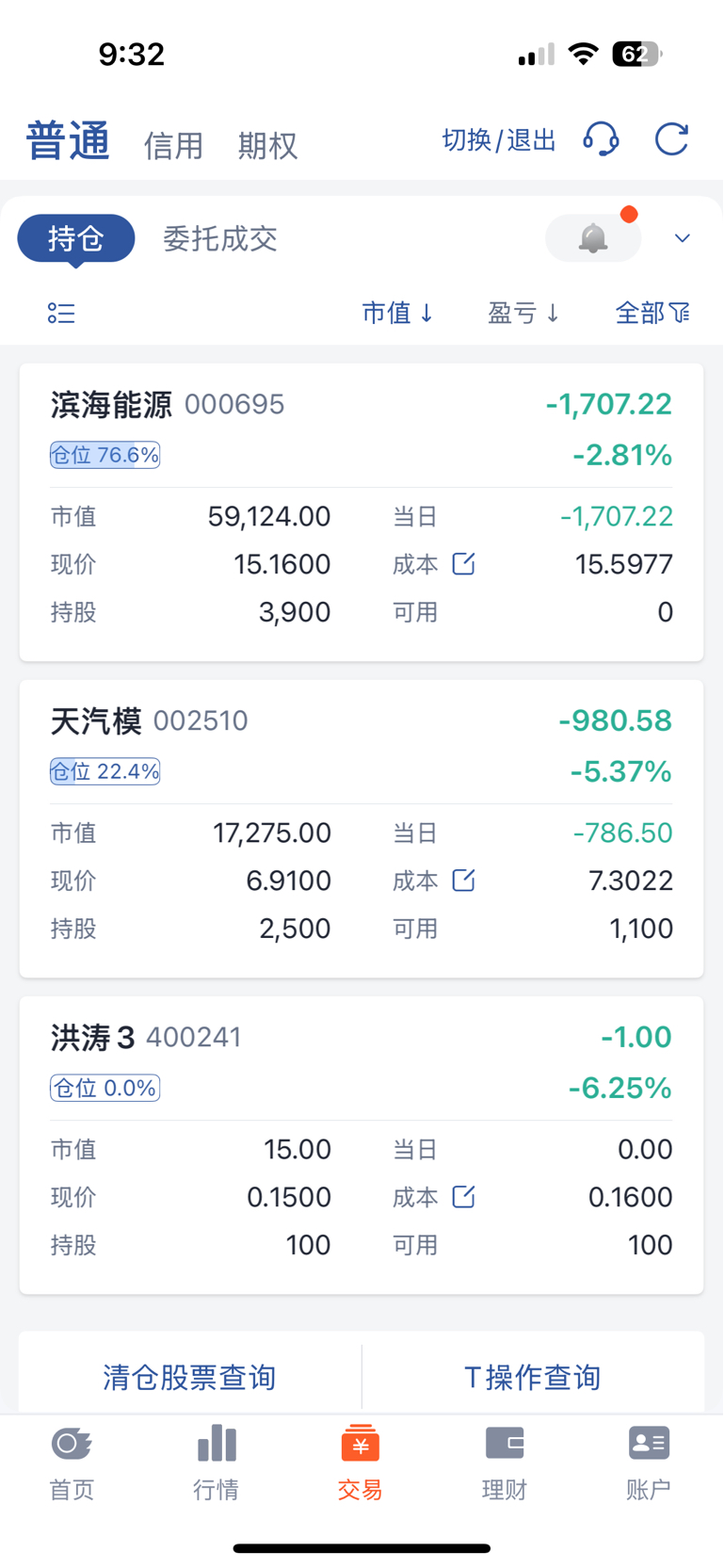Image resolution: width=724 pixels, height=1568 pixels.
Task: Switch to 信用 credit account tab
Action: [x=173, y=146]
